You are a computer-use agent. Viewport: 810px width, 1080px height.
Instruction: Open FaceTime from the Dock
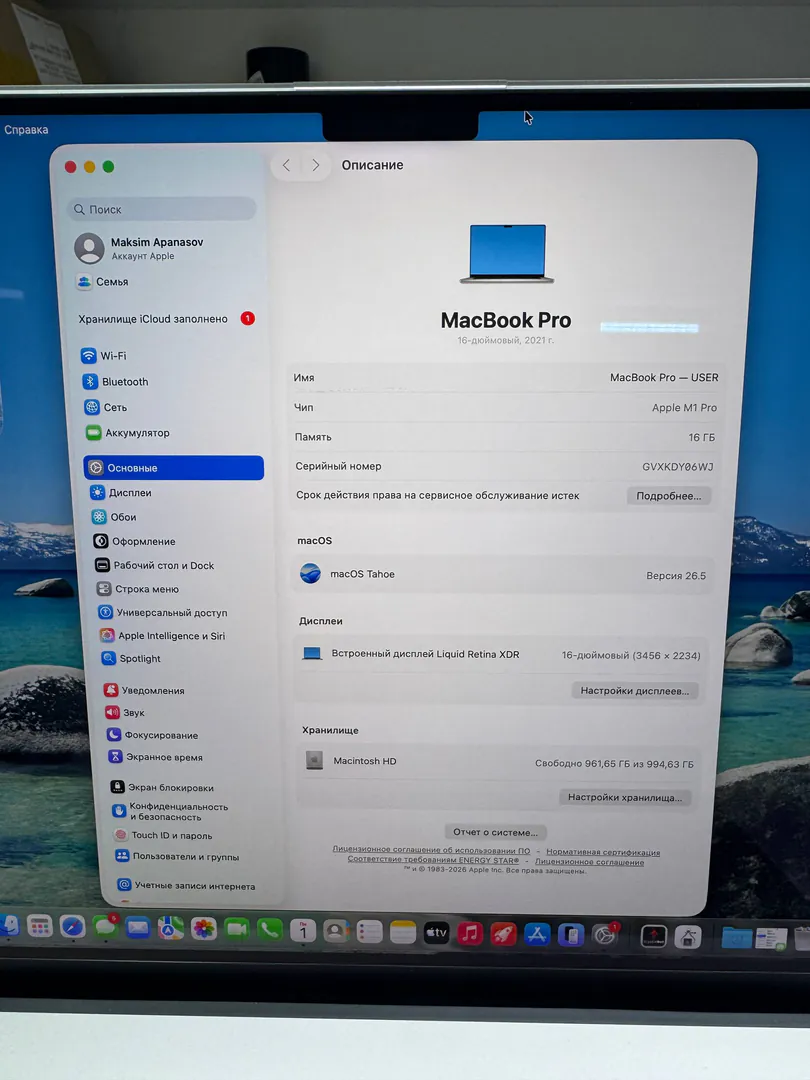pyautogui.click(x=236, y=930)
